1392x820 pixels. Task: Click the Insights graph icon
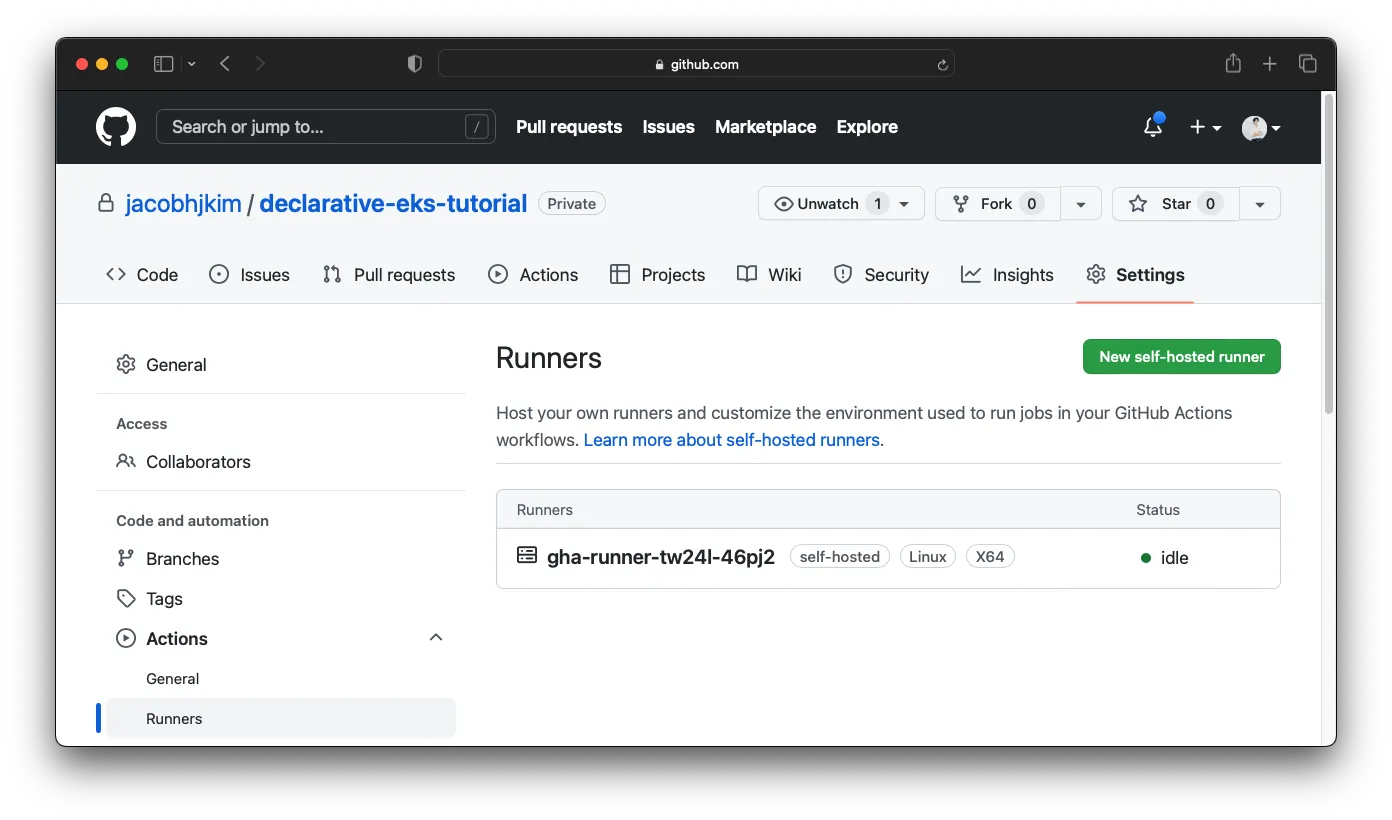click(971, 274)
